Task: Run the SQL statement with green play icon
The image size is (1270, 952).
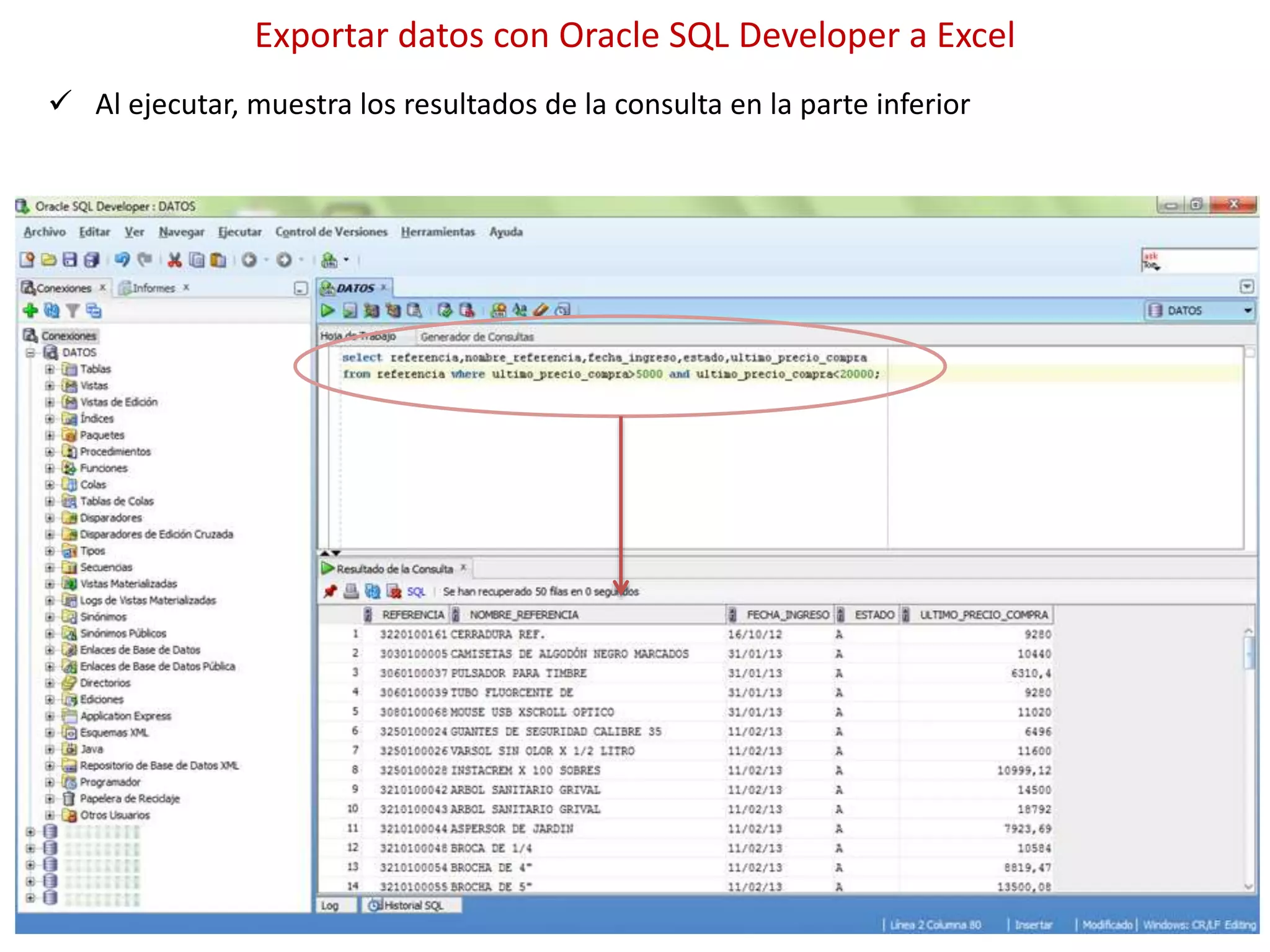Action: pyautogui.click(x=327, y=311)
